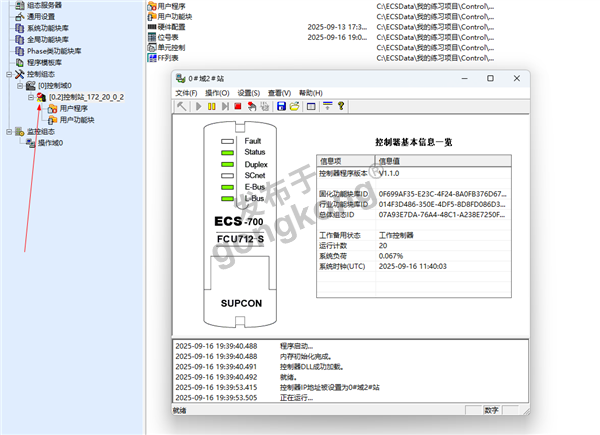The height and width of the screenshot is (435, 600).
Task: Select the 单元控制 list entry name
Action: click(x=171, y=47)
